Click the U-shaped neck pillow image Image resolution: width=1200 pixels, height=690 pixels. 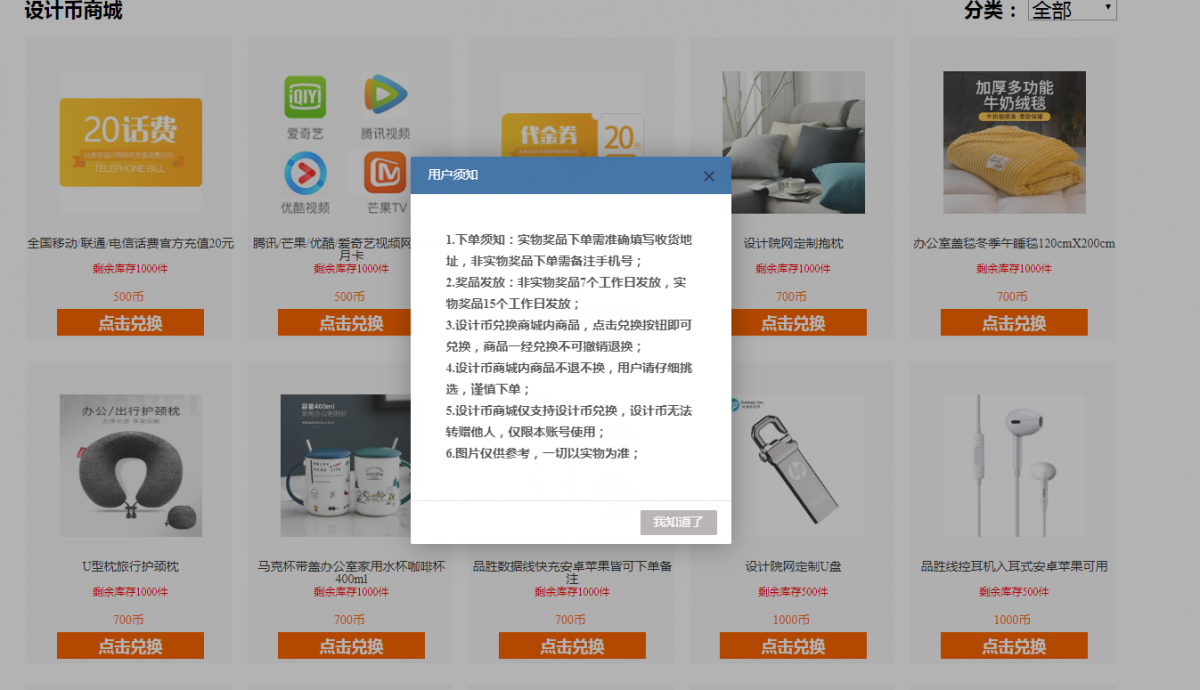point(131,465)
